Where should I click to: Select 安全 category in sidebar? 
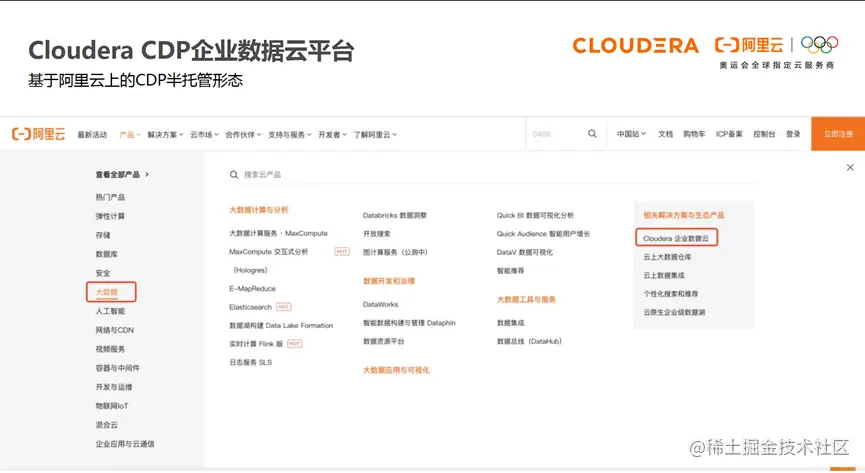103,273
